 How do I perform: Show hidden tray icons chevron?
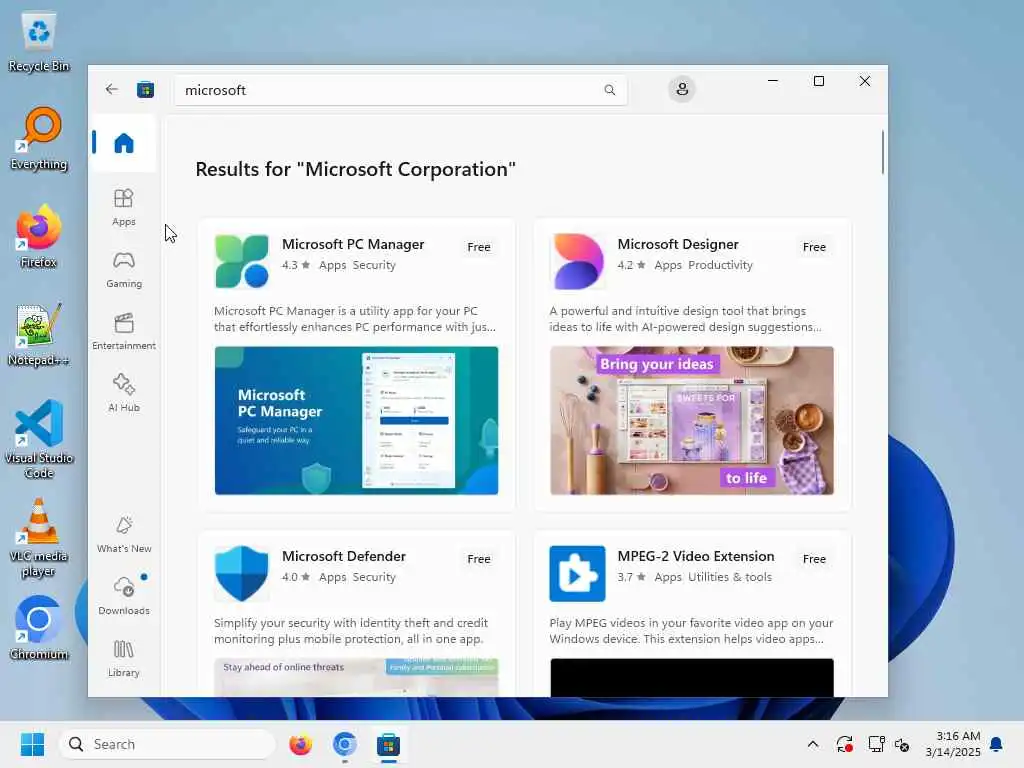tap(813, 744)
